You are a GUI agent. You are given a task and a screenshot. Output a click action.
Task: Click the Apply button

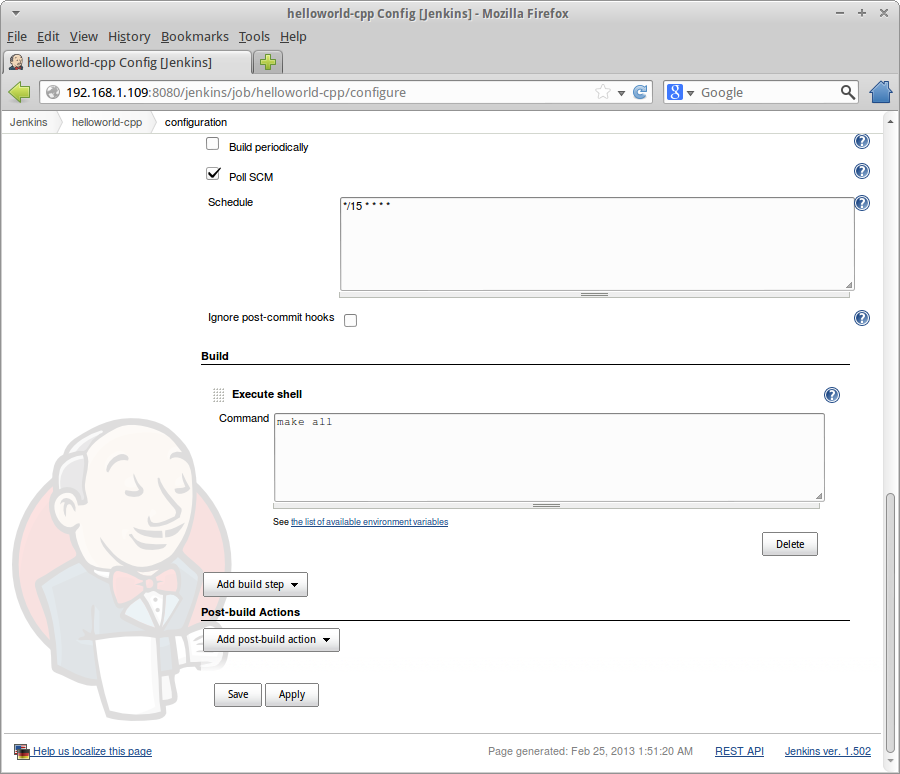coord(292,695)
